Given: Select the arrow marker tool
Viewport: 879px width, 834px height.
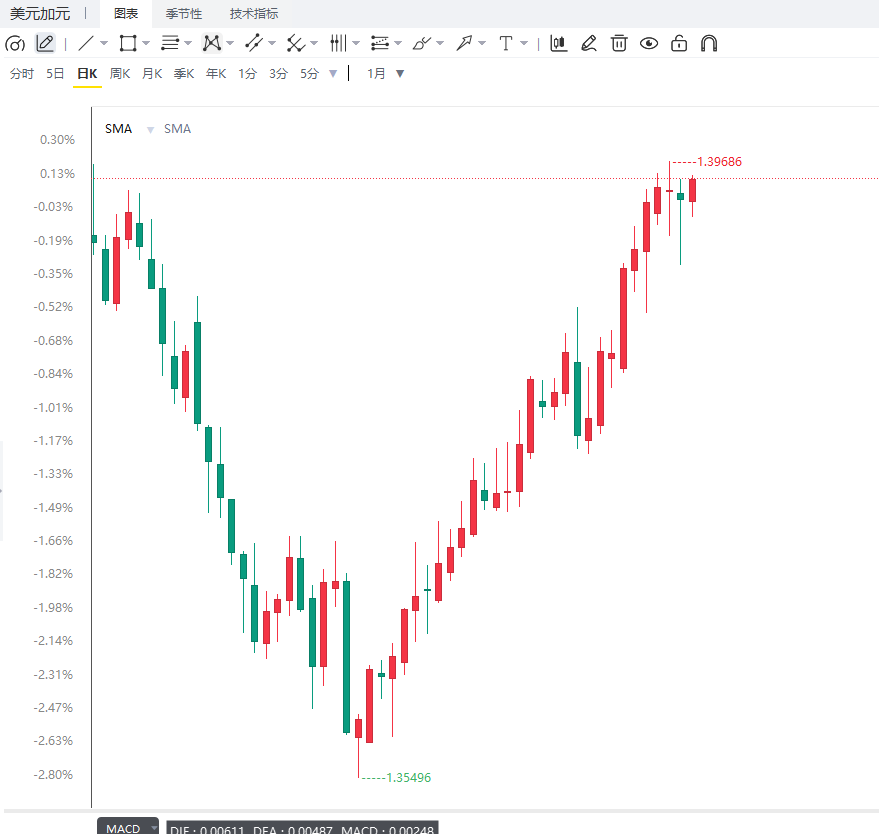Looking at the screenshot, I should tap(464, 43).
